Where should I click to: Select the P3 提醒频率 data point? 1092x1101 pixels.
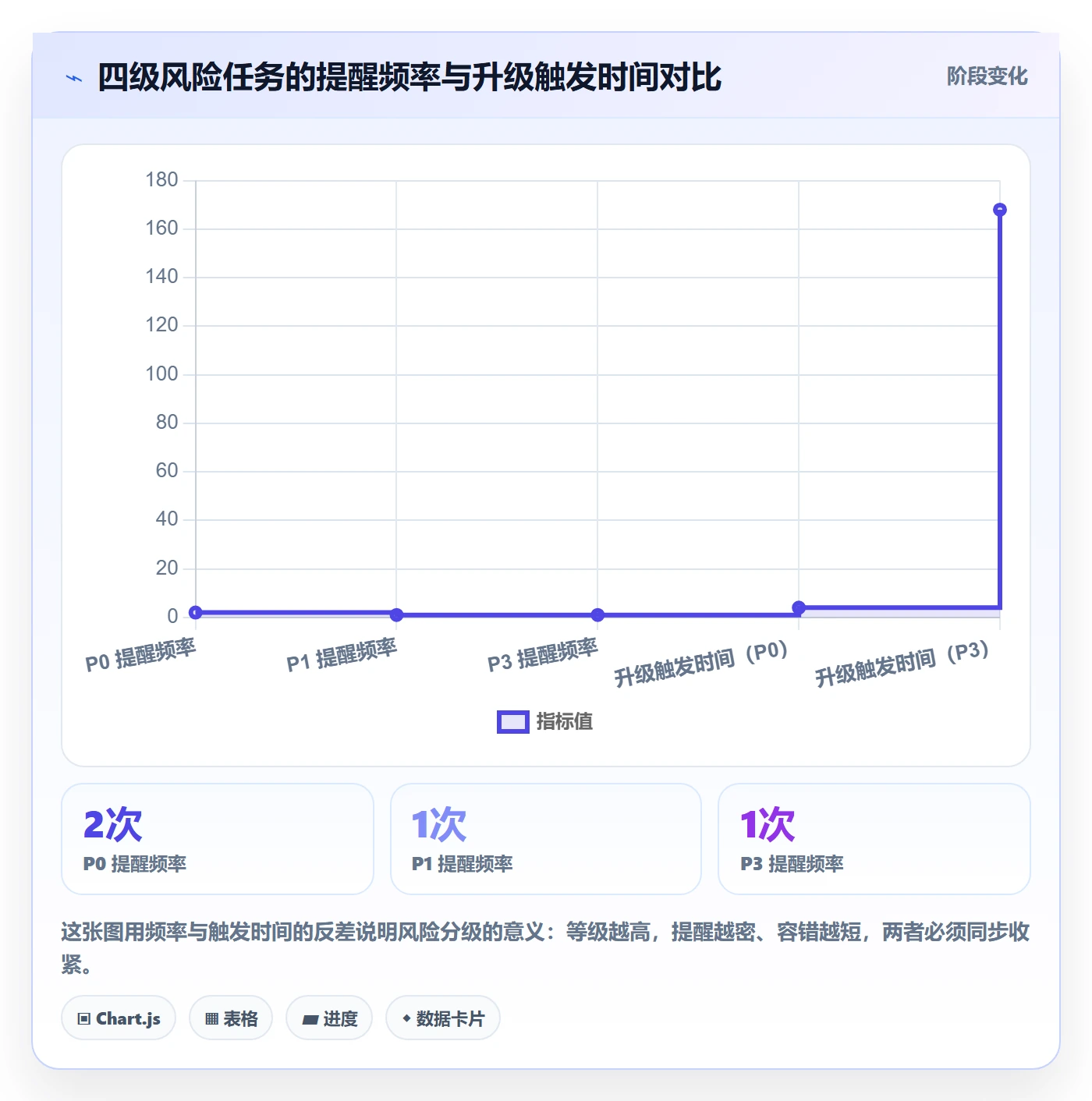point(597,615)
